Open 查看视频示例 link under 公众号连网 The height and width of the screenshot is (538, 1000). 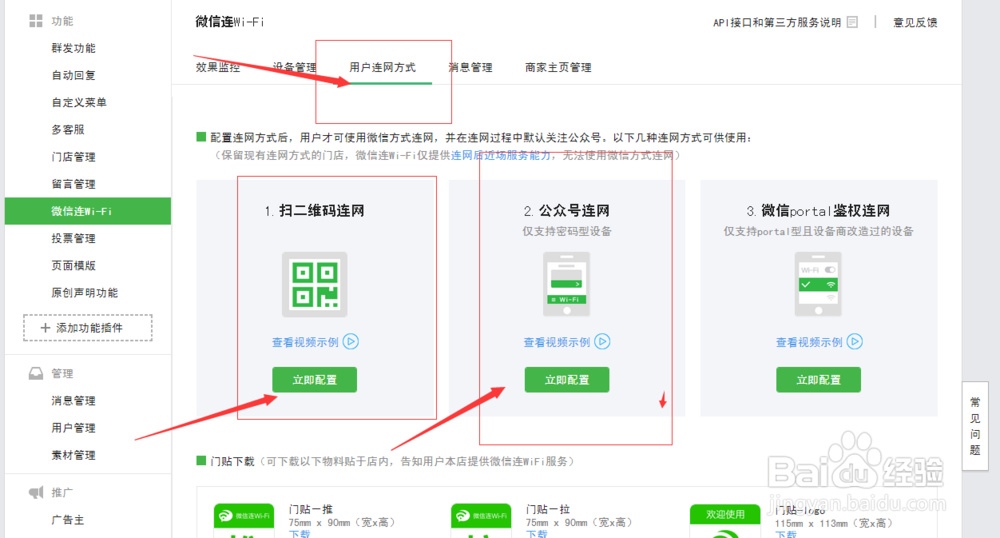click(557, 342)
